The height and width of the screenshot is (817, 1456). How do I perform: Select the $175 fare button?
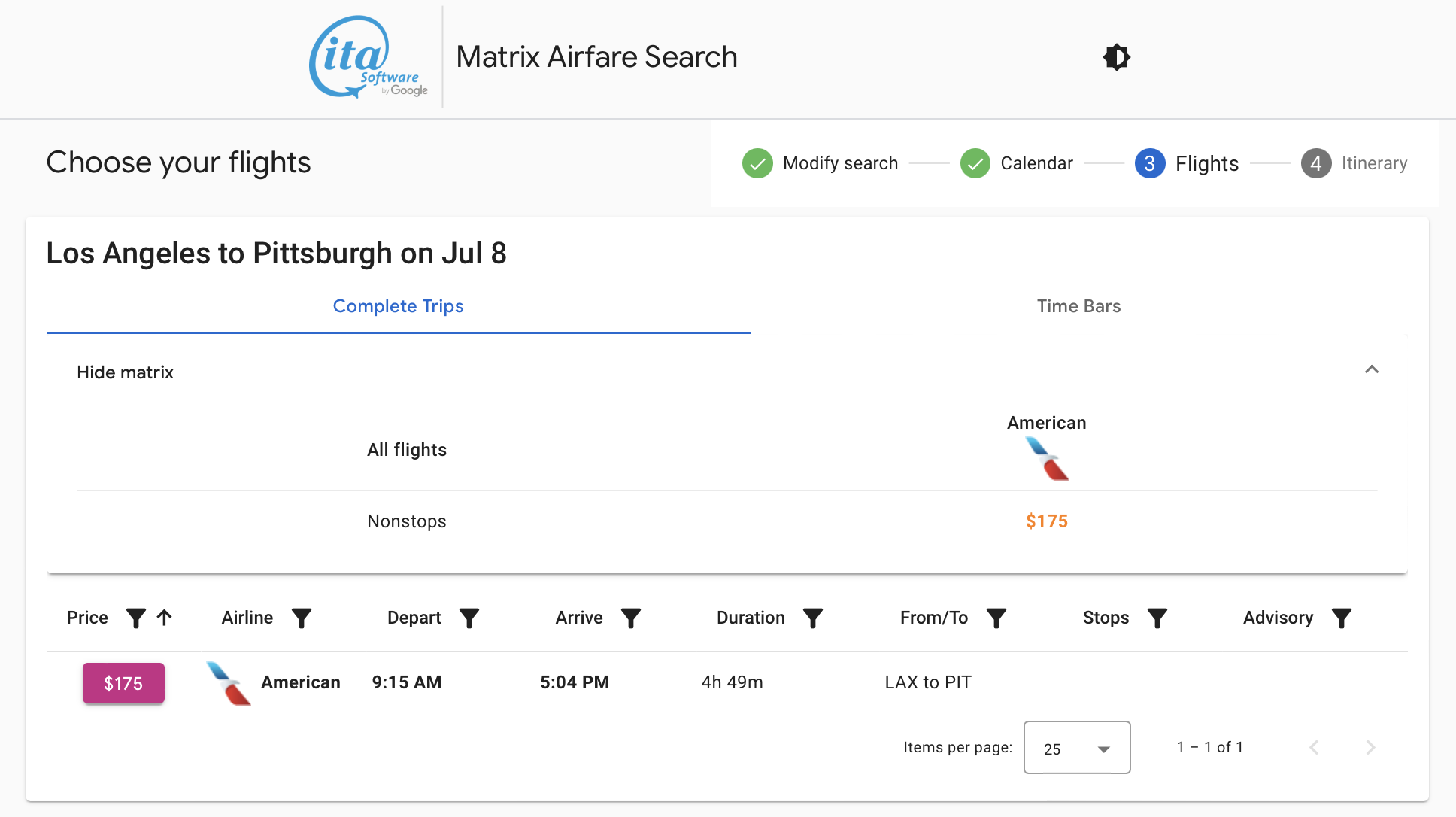pyautogui.click(x=123, y=683)
